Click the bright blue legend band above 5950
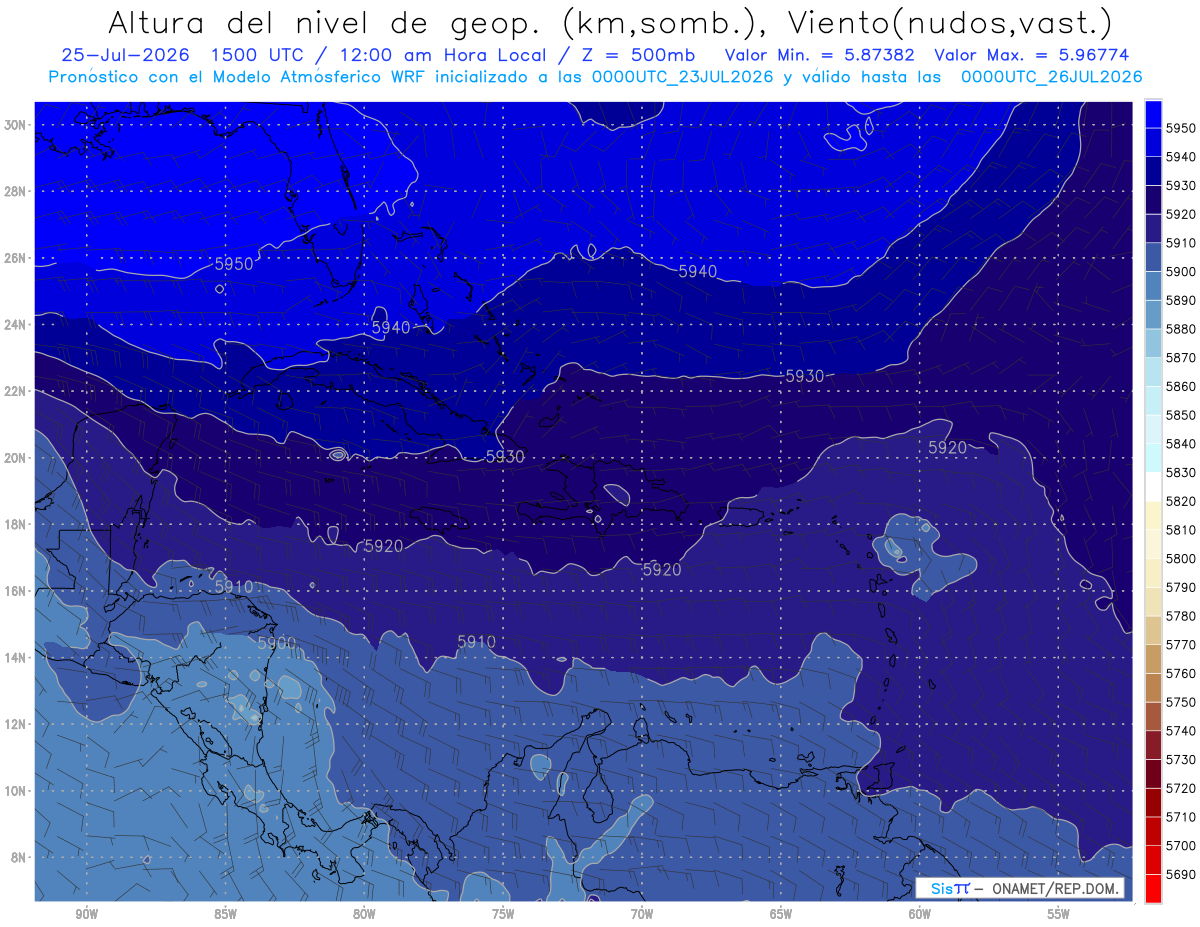This screenshot has width=1200, height=927. [1153, 113]
